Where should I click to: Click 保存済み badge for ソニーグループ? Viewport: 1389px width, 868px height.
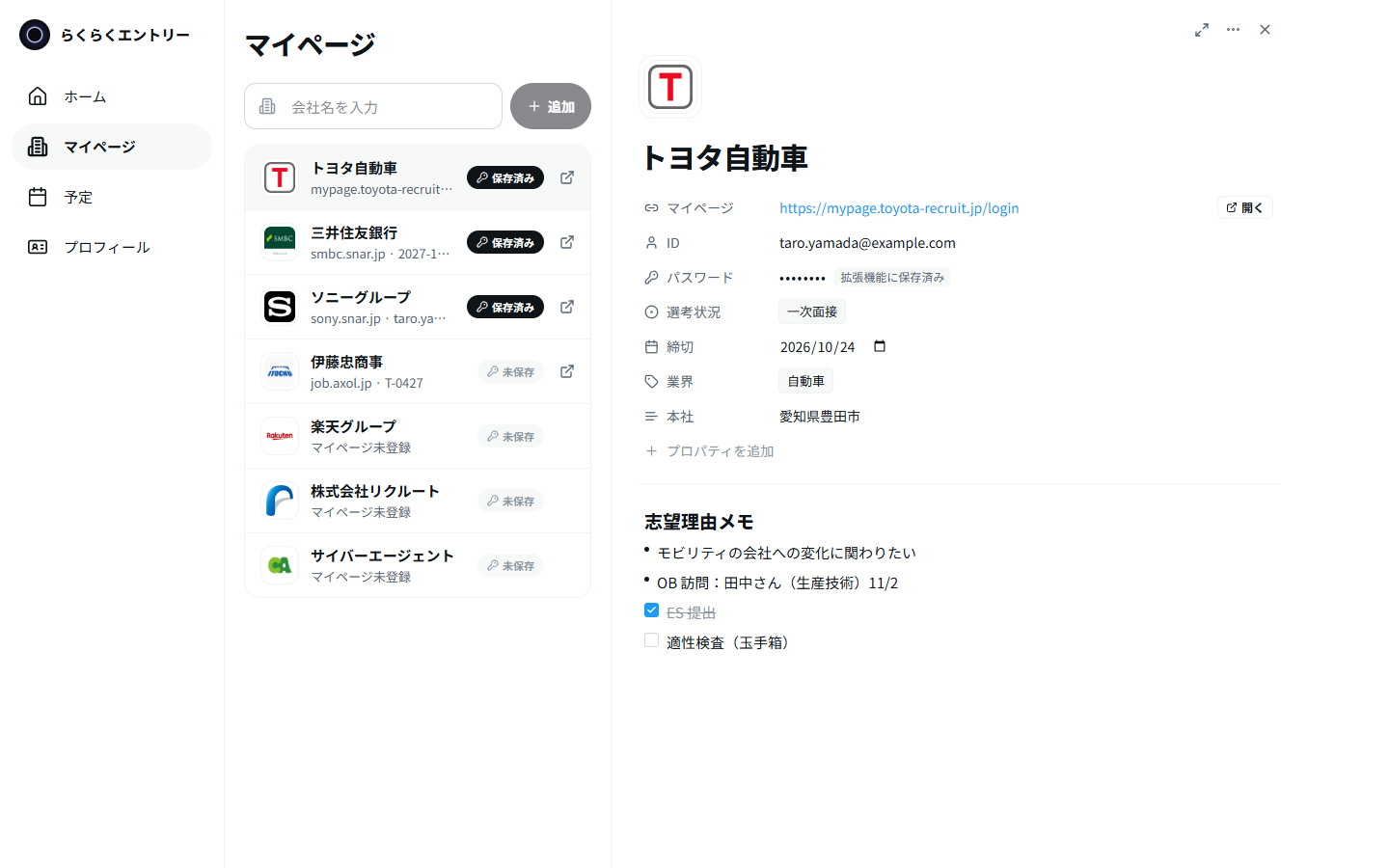pos(505,307)
